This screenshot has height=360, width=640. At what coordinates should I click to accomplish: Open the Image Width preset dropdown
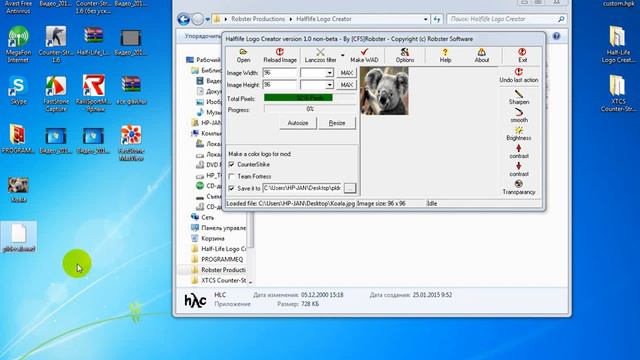pos(329,73)
